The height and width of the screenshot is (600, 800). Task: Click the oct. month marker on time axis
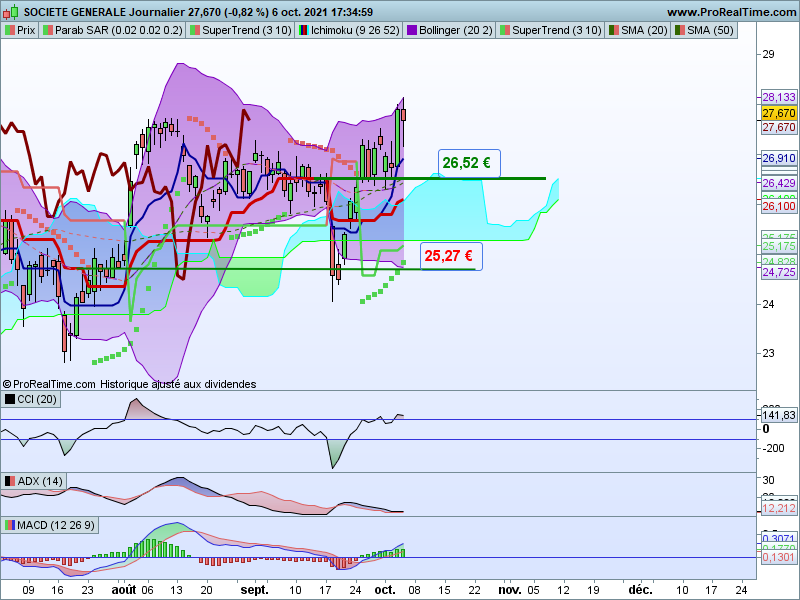(385, 590)
